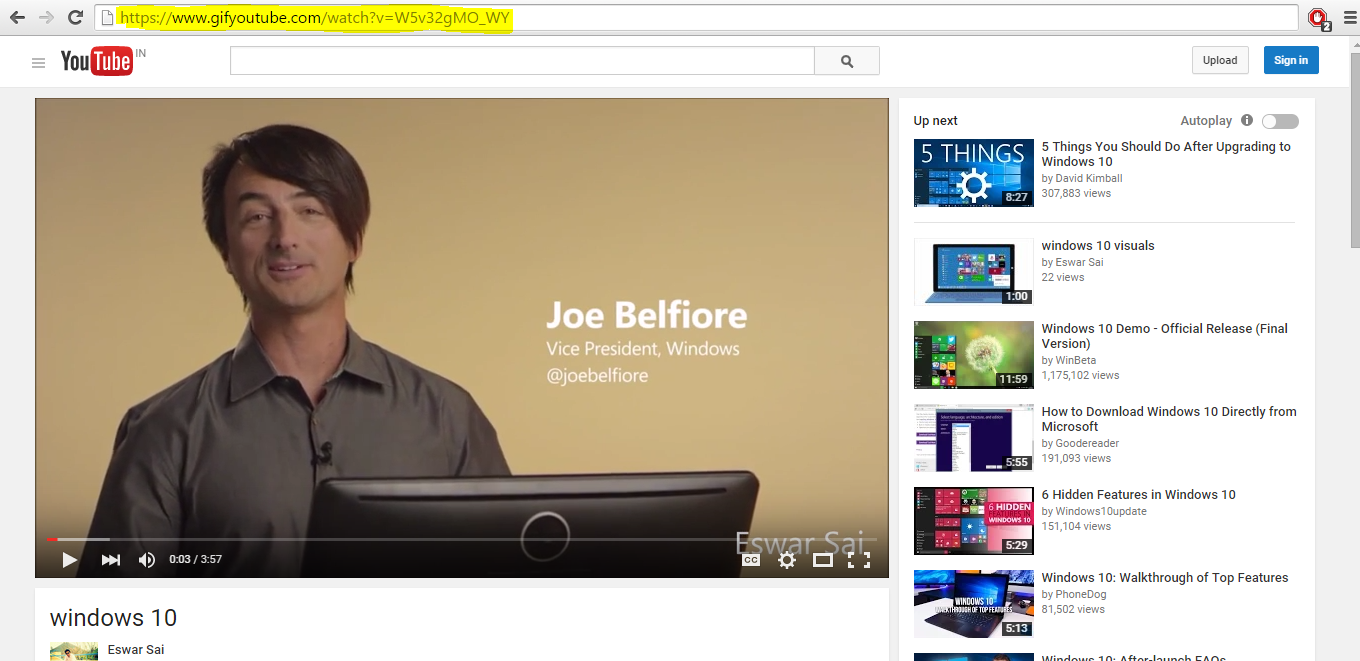Screen dimensions: 1360x661
Task: Click the 0:03 / 3:57 time display
Action: click(195, 560)
